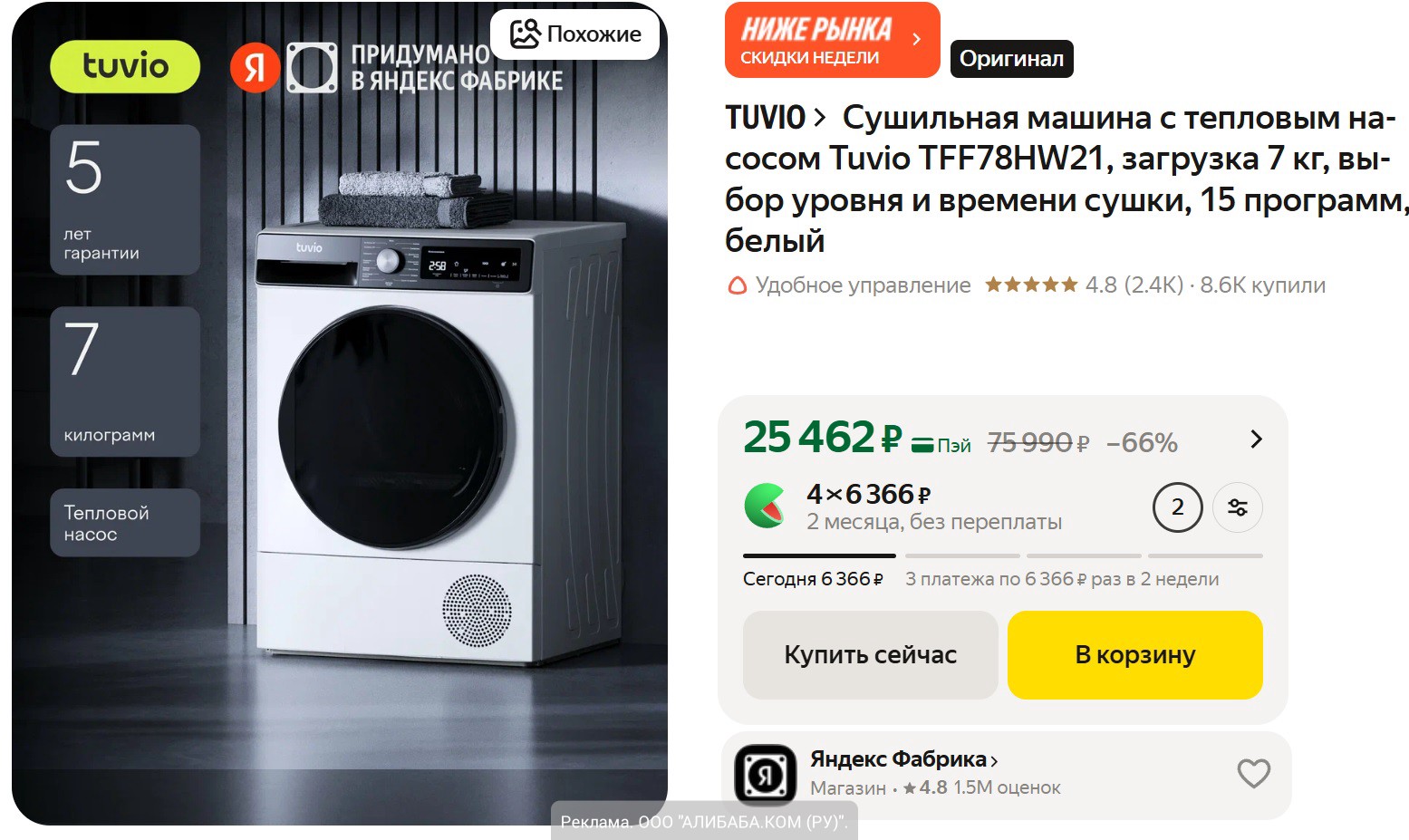Open the dryer product photo

coord(340,414)
